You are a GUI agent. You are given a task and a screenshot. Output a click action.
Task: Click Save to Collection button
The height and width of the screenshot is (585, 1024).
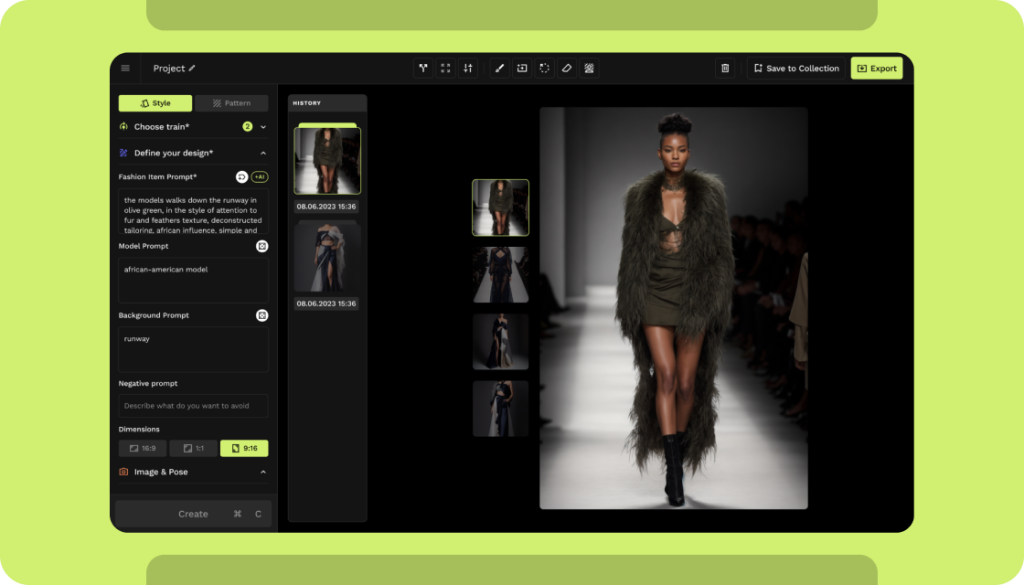pyautogui.click(x=796, y=68)
